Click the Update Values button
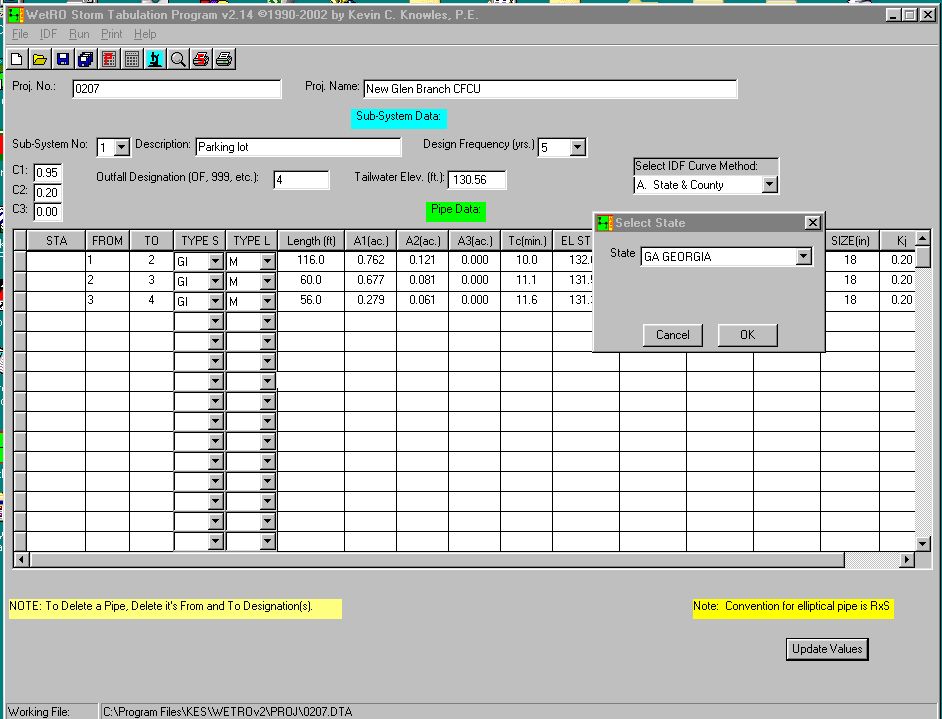Image resolution: width=942 pixels, height=719 pixels. [827, 649]
